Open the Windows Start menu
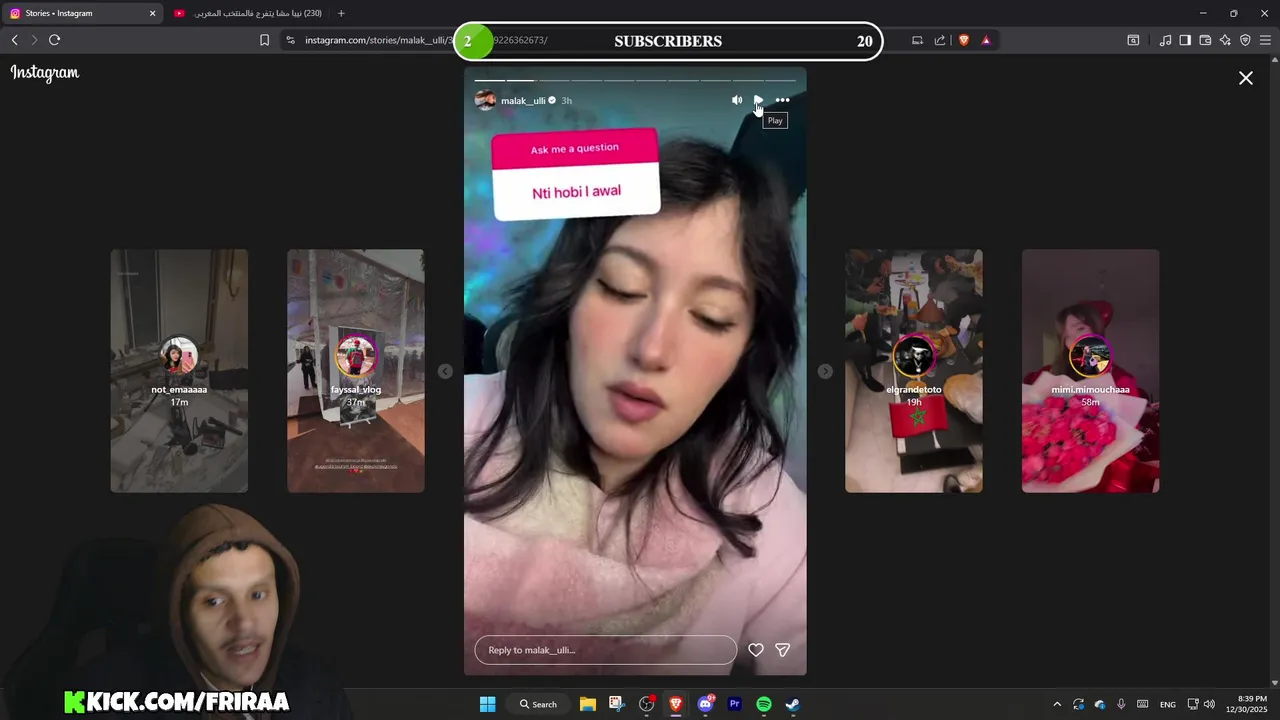The height and width of the screenshot is (720, 1280). (487, 704)
